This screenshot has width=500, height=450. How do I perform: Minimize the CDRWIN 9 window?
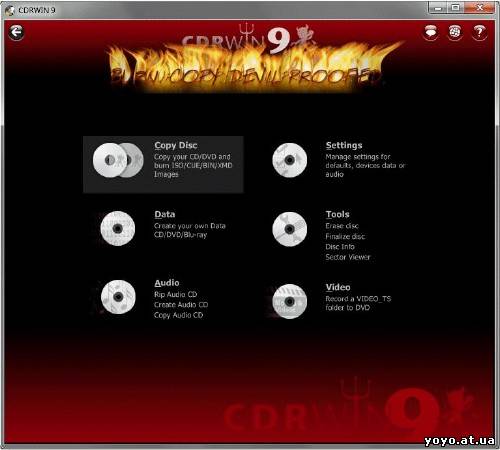(x=438, y=8)
